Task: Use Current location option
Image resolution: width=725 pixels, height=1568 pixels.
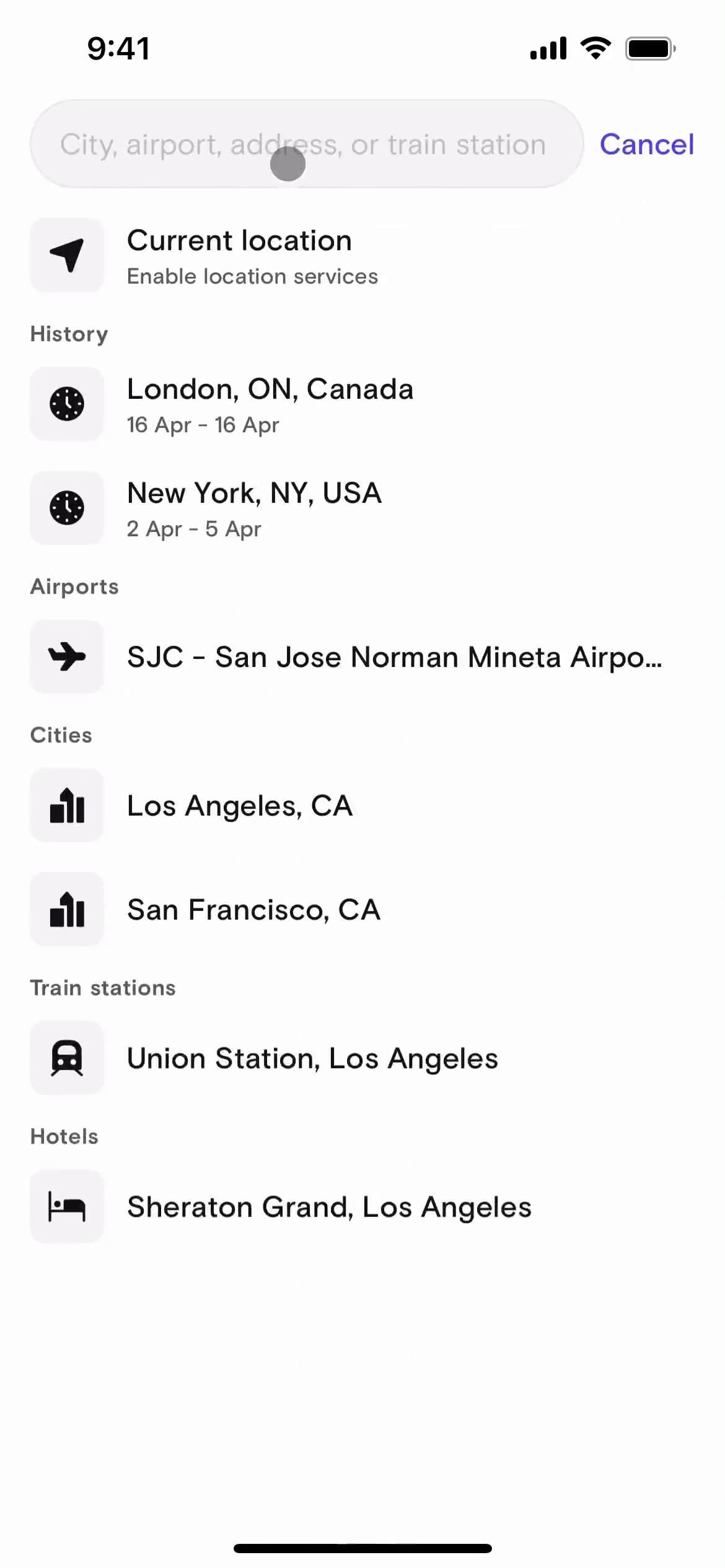Action: 239,241
